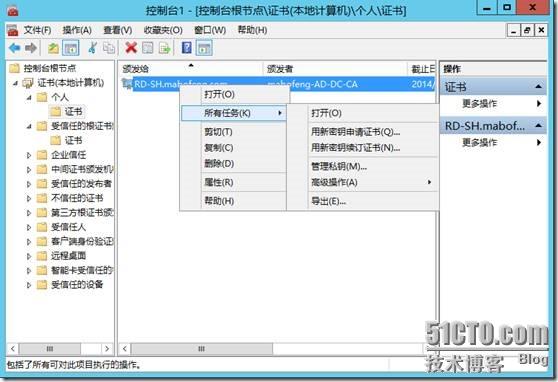Open the 帮助(H) menu in menu bar
The image size is (558, 382).
point(253,30)
